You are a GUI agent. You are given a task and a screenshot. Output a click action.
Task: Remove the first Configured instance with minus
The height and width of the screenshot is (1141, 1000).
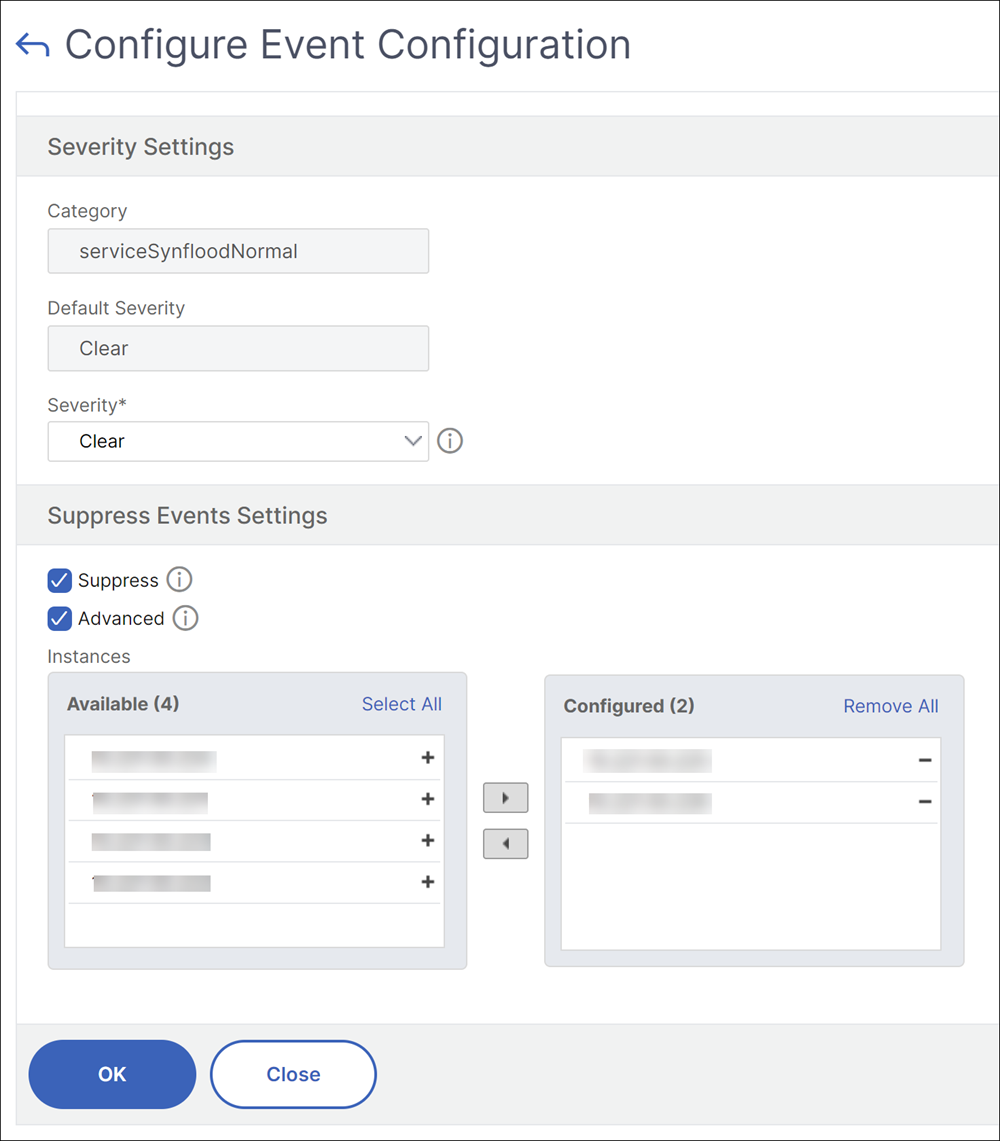[925, 760]
